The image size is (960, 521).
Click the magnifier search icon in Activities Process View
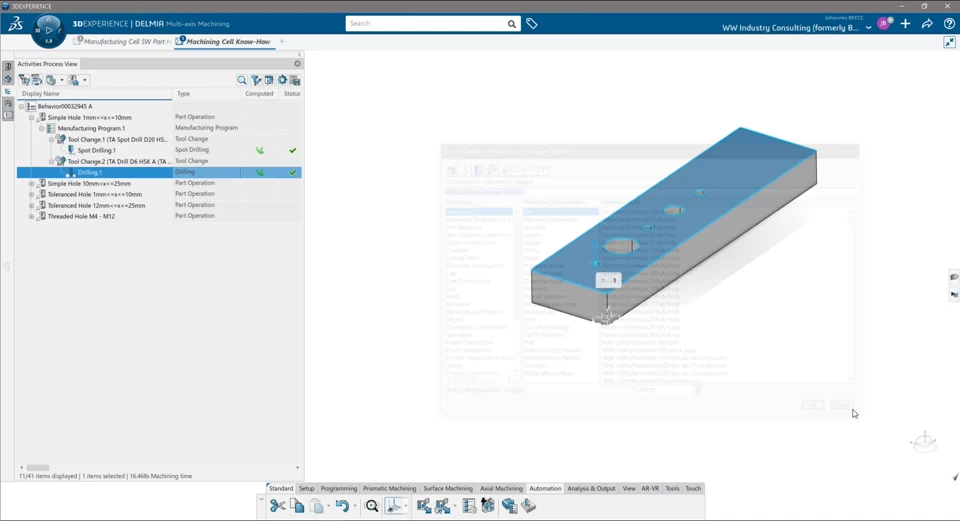(242, 80)
